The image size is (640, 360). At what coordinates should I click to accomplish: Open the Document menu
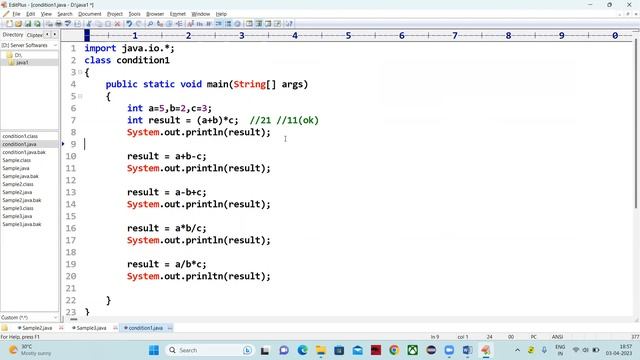pyautogui.click(x=89, y=14)
